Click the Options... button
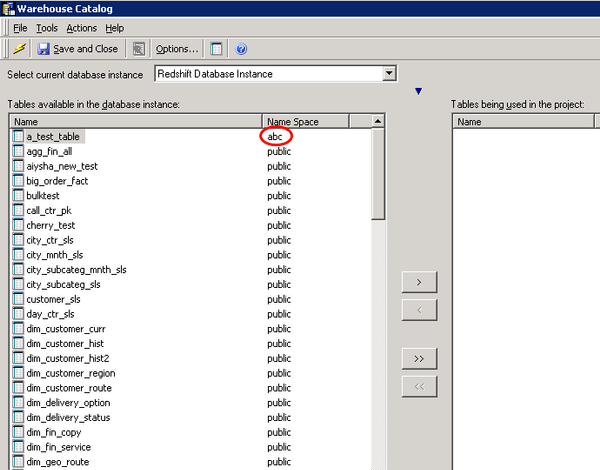 point(177,49)
